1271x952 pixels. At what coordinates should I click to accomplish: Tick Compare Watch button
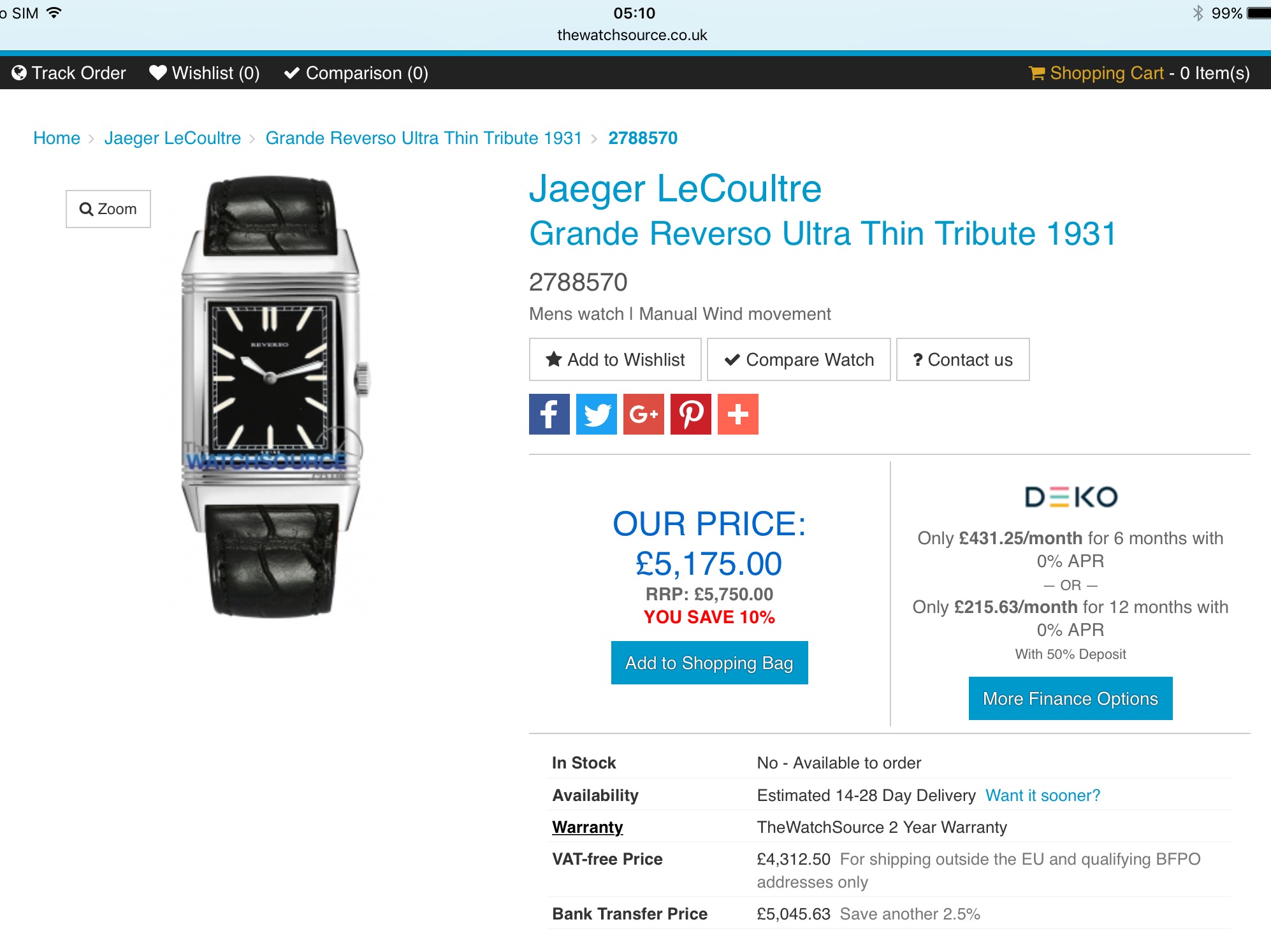[799, 359]
